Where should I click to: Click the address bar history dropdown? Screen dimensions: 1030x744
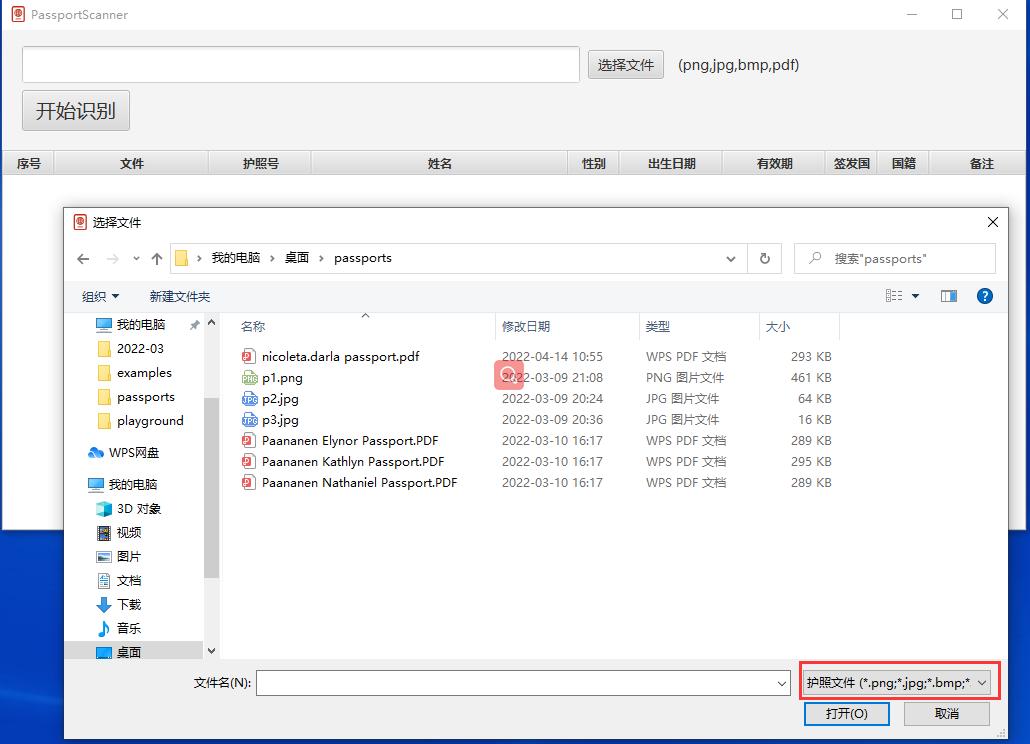pyautogui.click(x=730, y=259)
